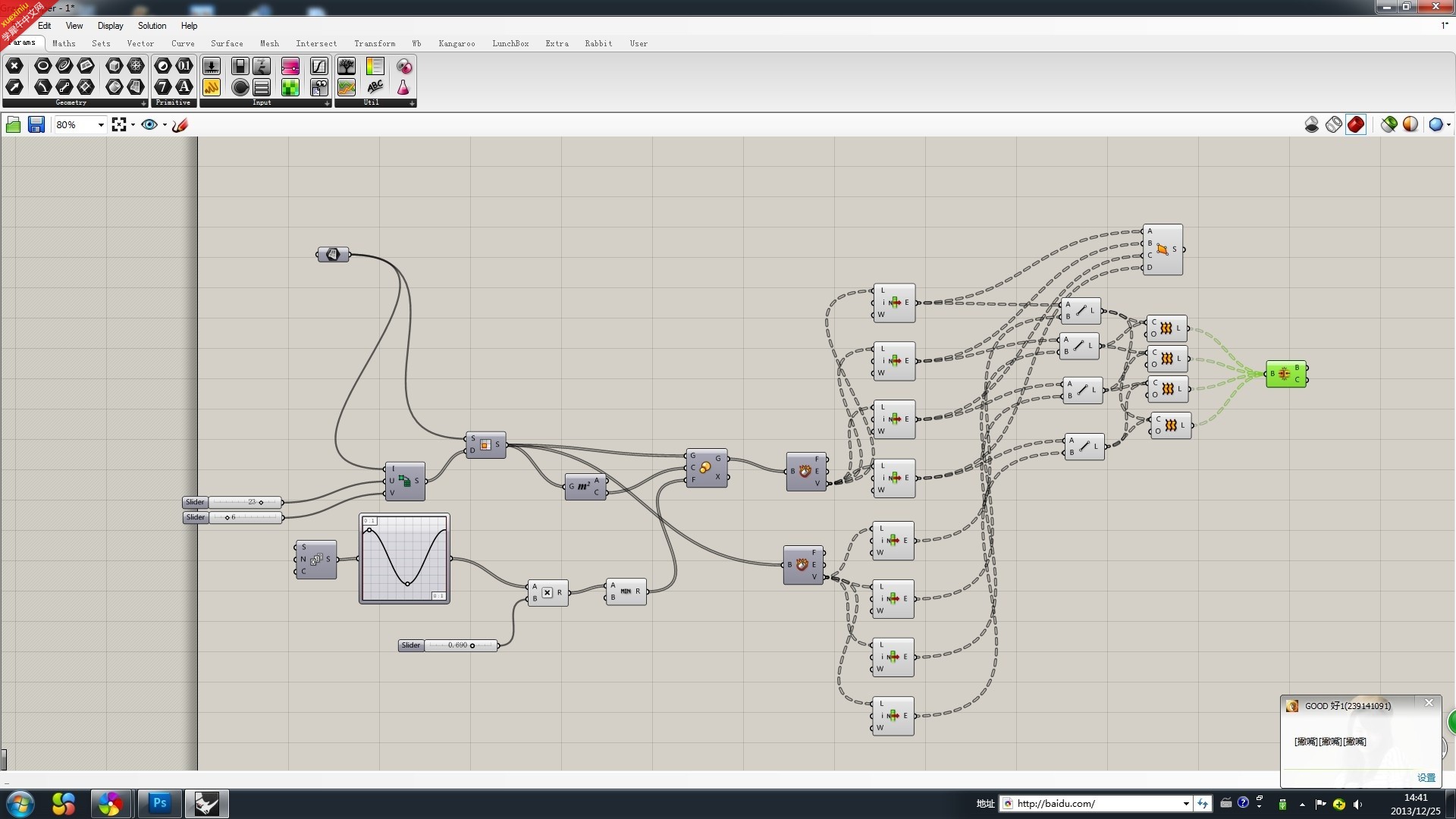
Task: Select the ABC text util icon
Action: (x=375, y=87)
